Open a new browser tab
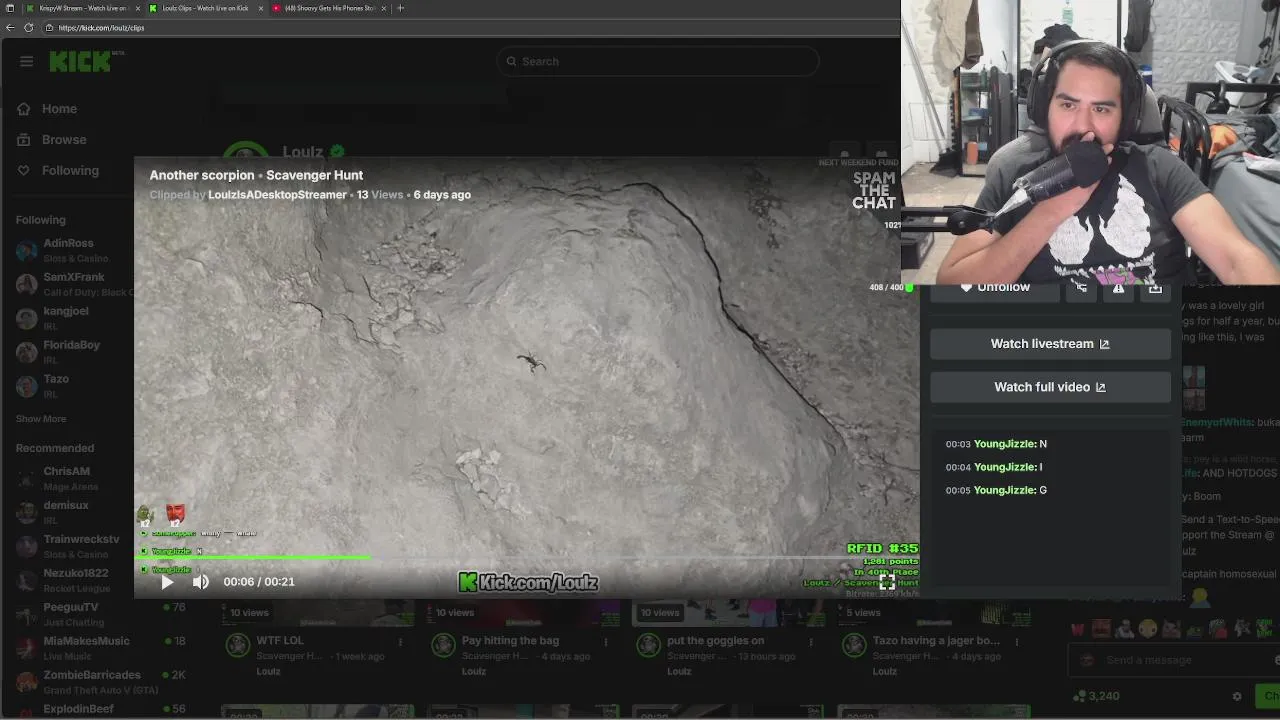Screen dimensions: 1280x720 point(401,8)
